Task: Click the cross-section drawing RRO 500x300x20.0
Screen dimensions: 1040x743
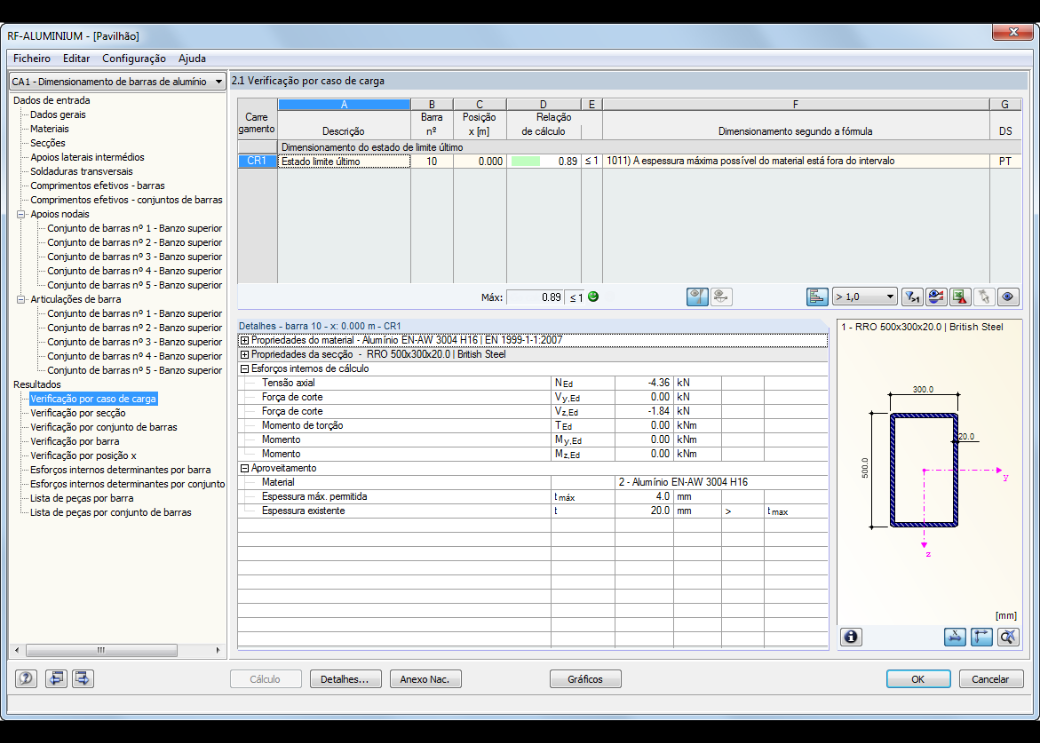Action: click(x=924, y=470)
